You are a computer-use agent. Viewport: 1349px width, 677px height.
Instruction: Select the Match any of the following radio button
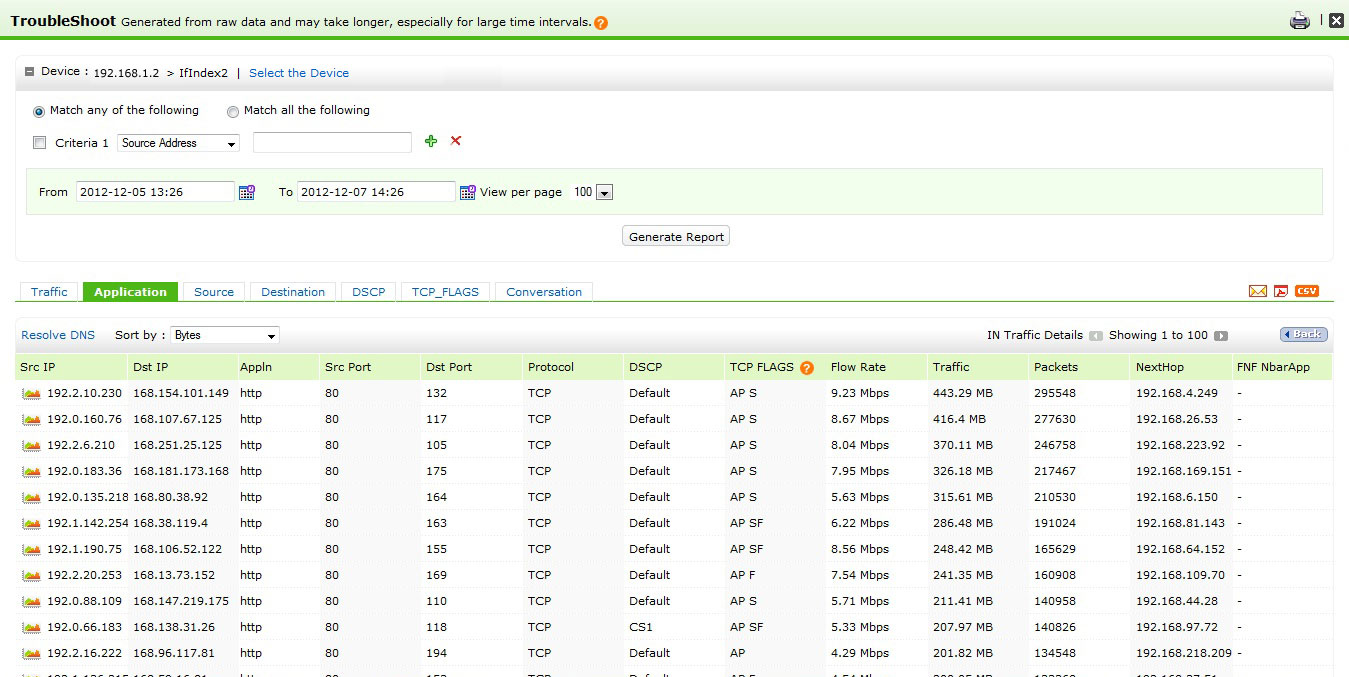tap(38, 111)
